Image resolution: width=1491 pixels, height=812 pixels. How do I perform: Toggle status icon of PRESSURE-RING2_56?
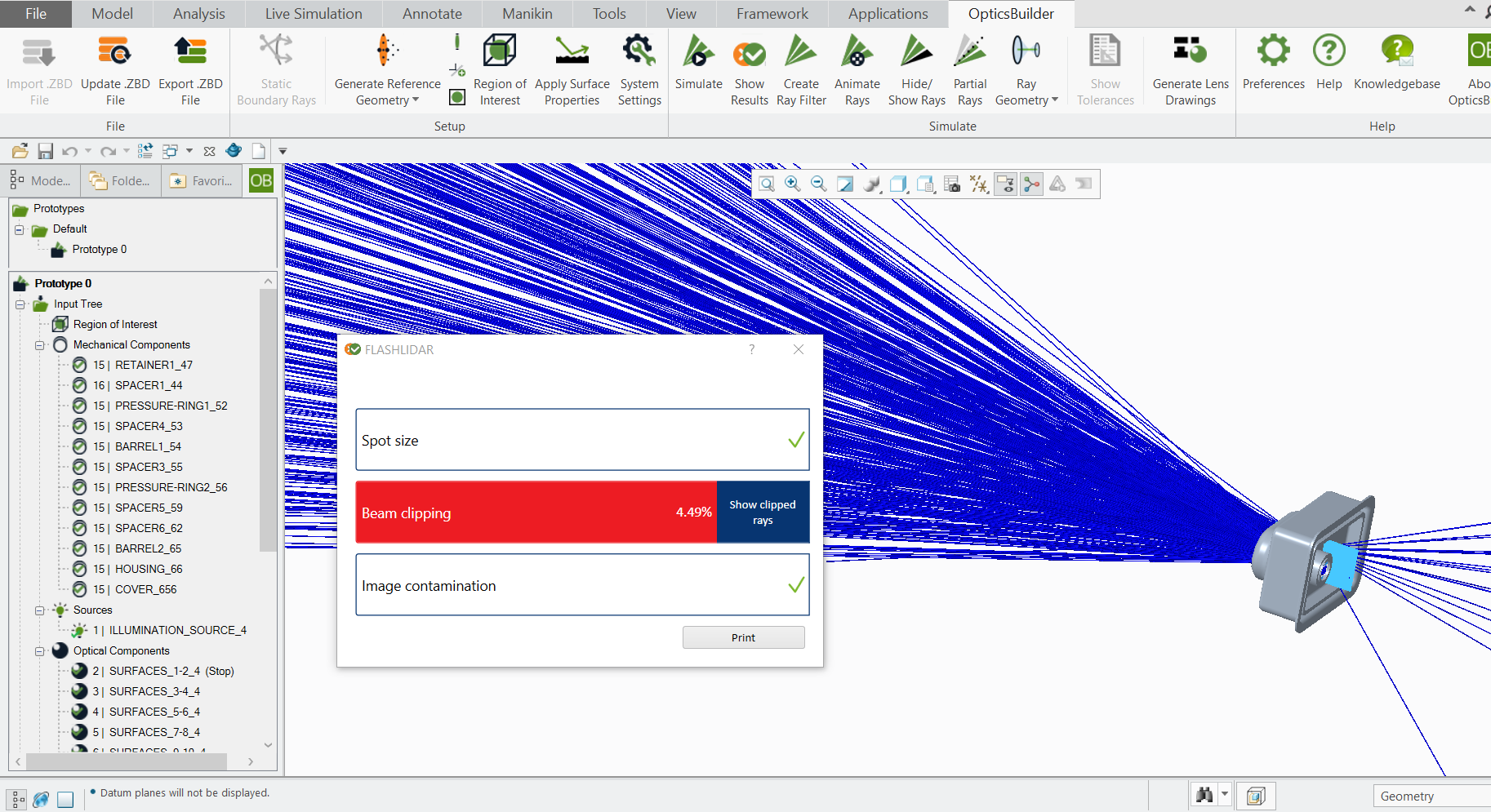79,487
